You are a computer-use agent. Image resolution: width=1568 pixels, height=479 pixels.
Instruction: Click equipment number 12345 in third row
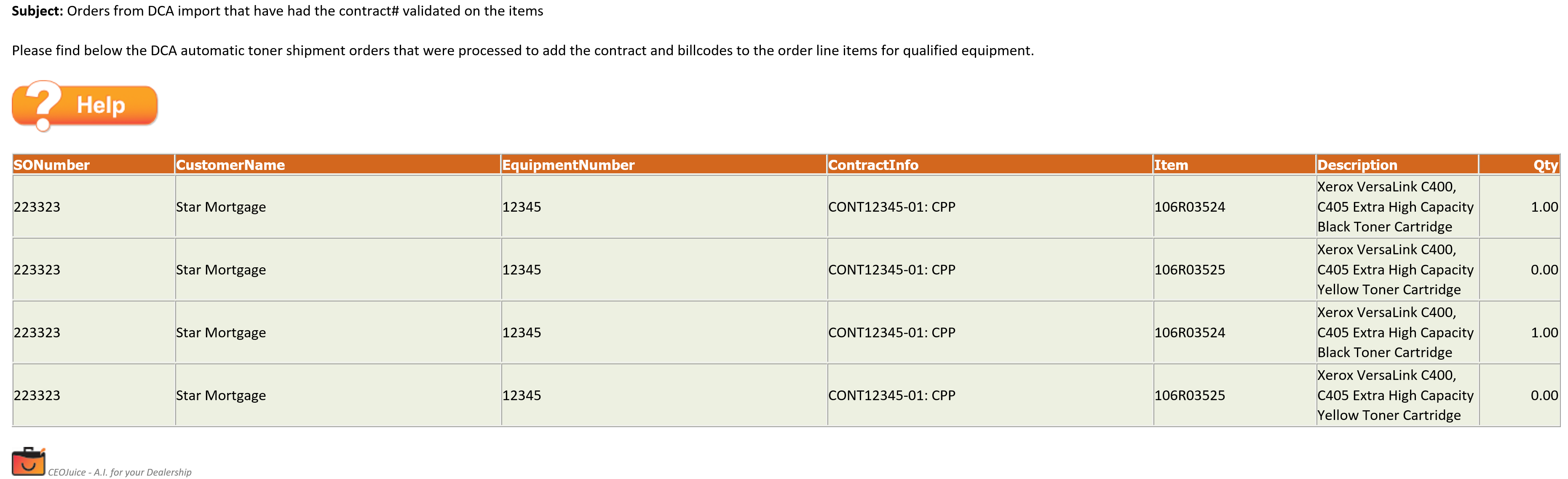coord(522,333)
